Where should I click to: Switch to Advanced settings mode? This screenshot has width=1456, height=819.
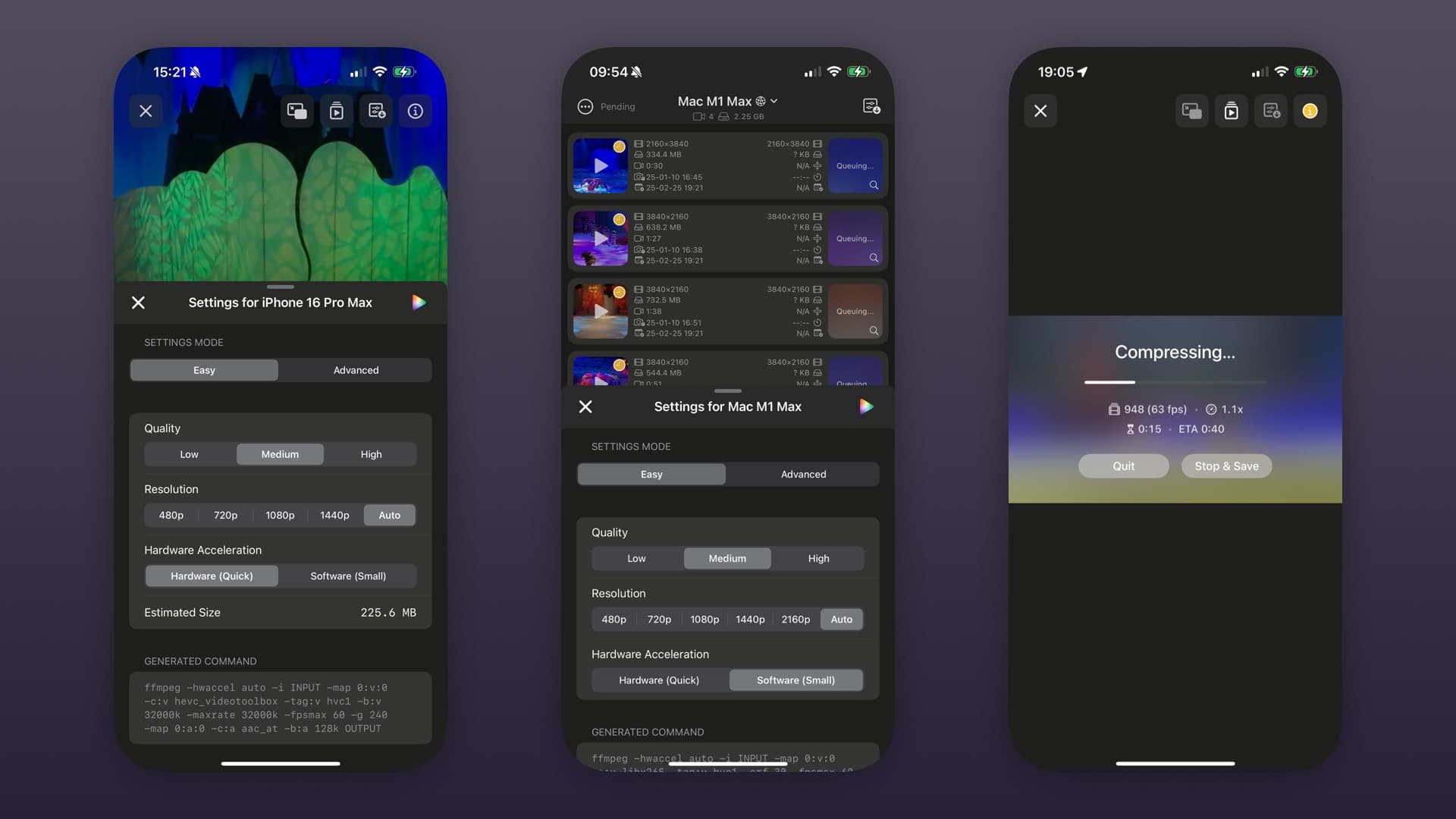pos(355,370)
